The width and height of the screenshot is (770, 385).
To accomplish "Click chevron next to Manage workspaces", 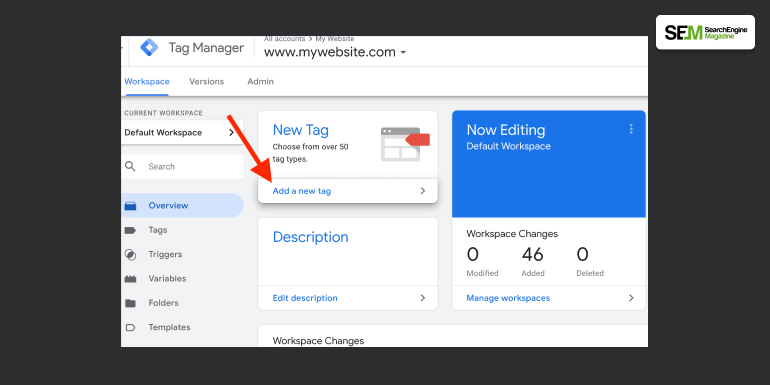I will (631, 298).
